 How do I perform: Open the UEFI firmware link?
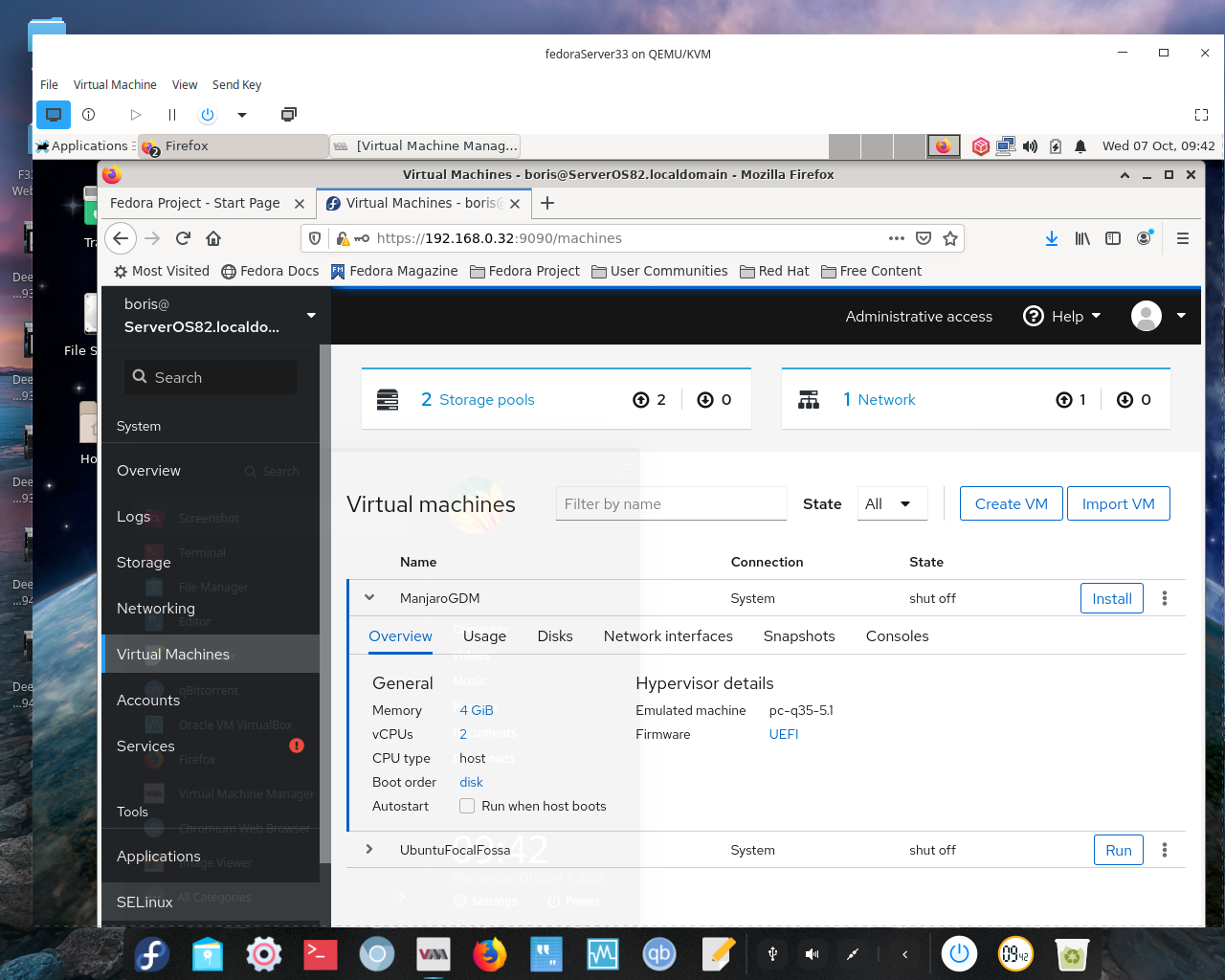pos(783,734)
